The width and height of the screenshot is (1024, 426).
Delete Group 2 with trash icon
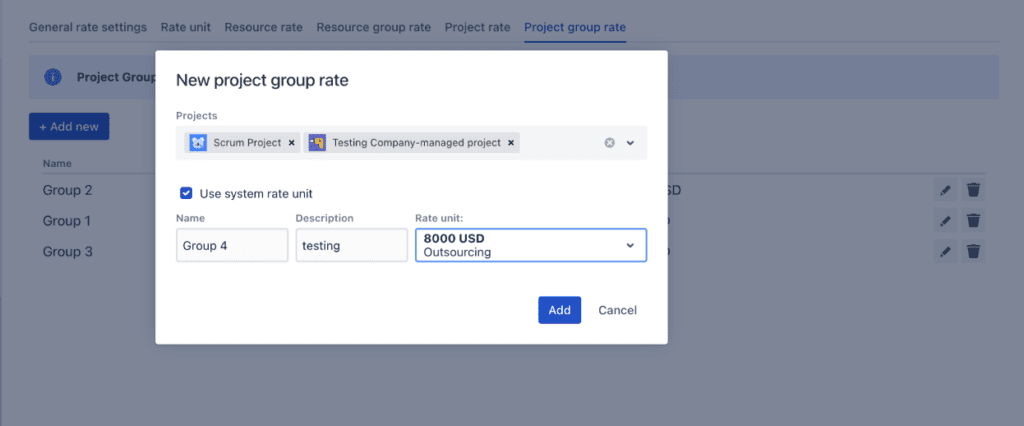pos(974,190)
